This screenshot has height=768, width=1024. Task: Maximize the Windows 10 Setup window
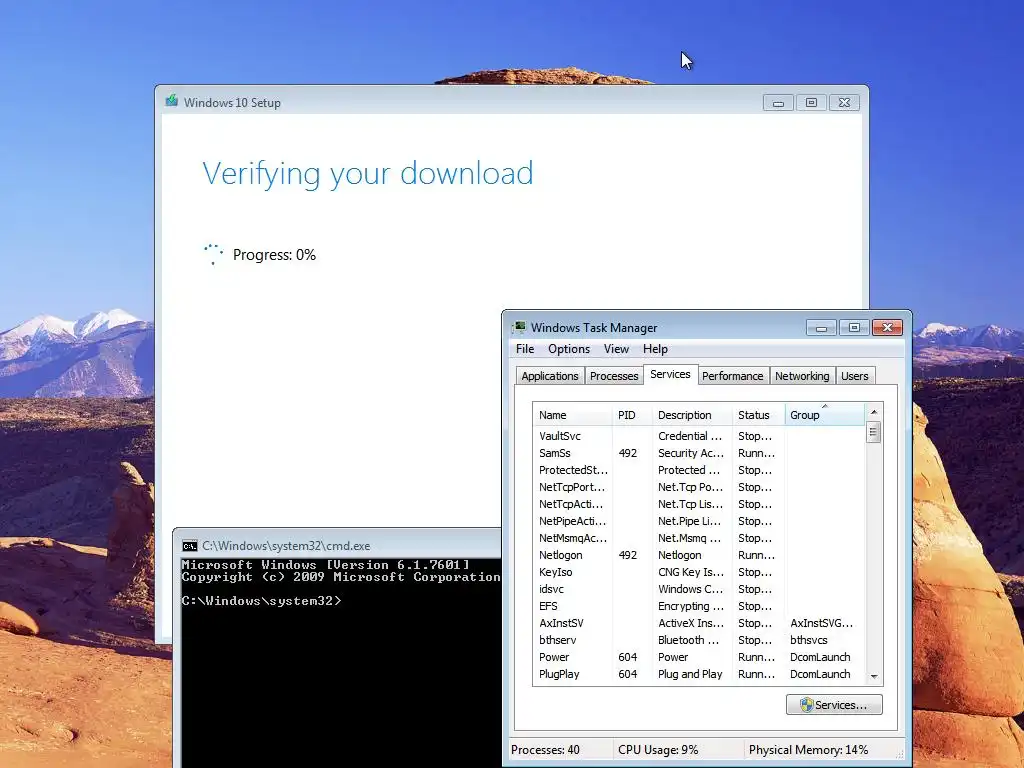coord(811,103)
